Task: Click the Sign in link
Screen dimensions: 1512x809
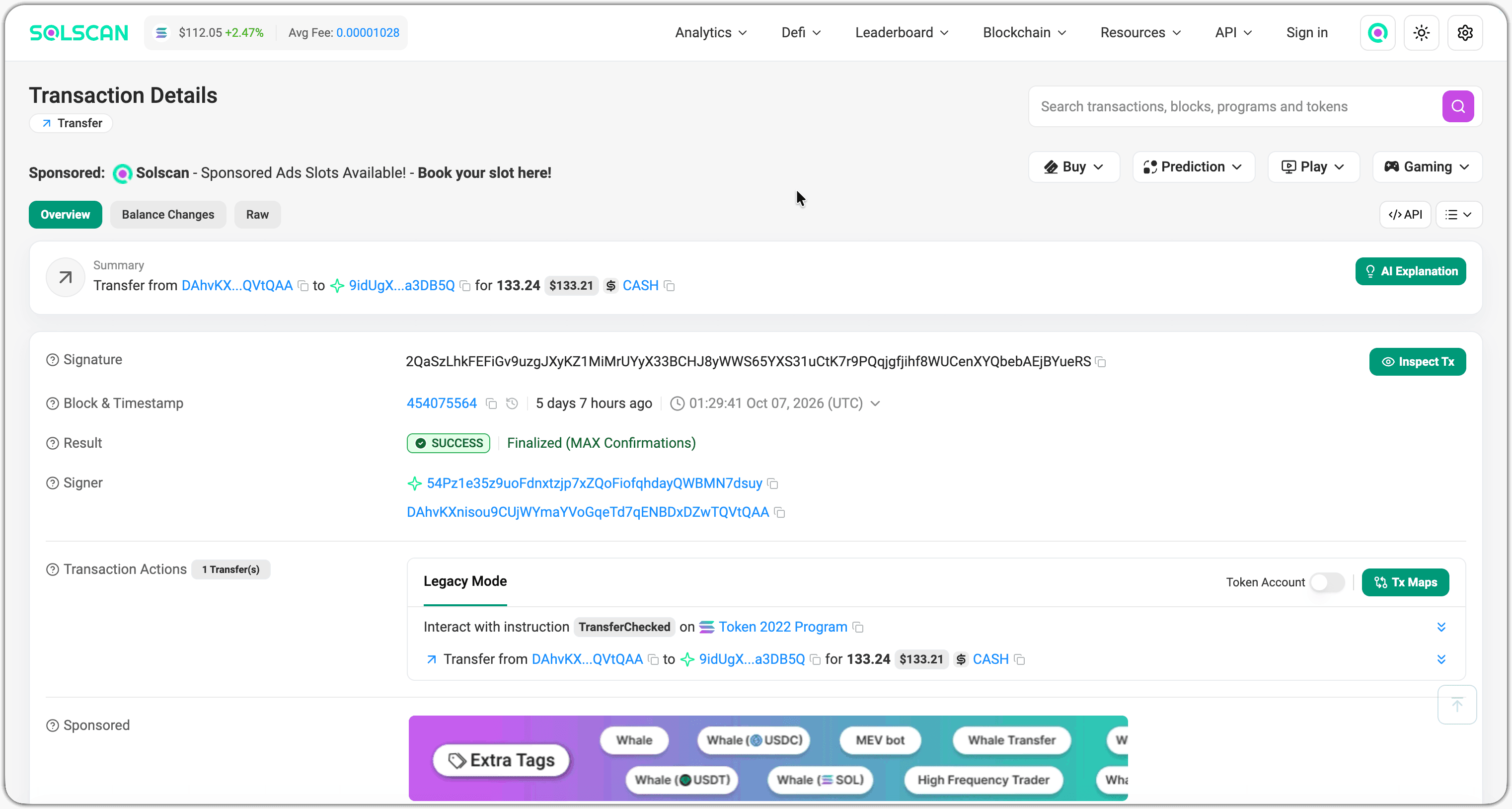Action: click(x=1306, y=33)
